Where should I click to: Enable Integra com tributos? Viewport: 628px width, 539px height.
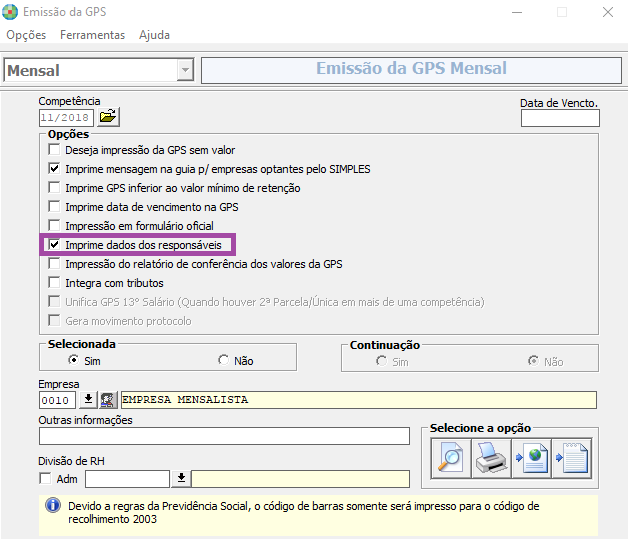[54, 282]
